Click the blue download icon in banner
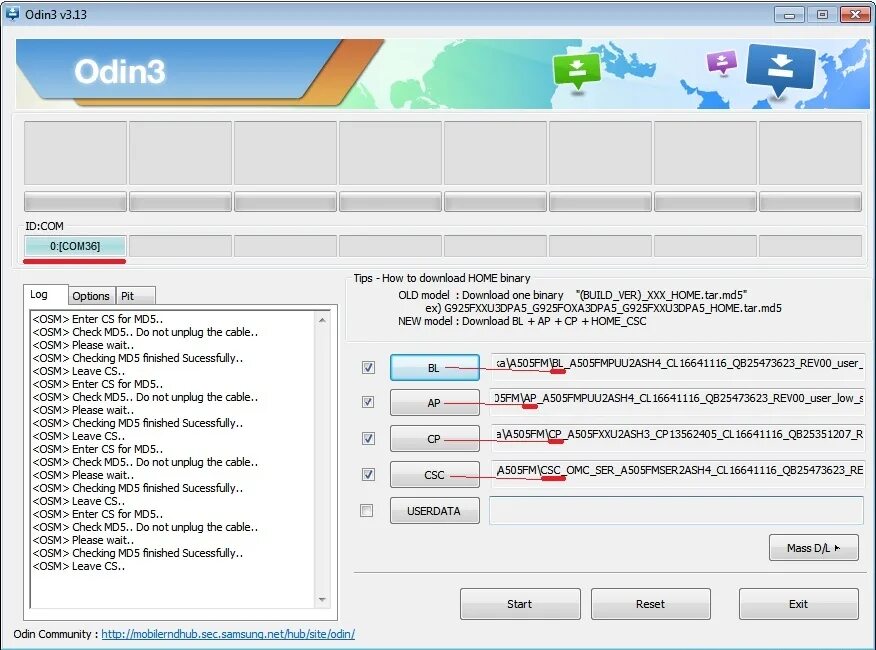This screenshot has width=876, height=650. point(780,69)
